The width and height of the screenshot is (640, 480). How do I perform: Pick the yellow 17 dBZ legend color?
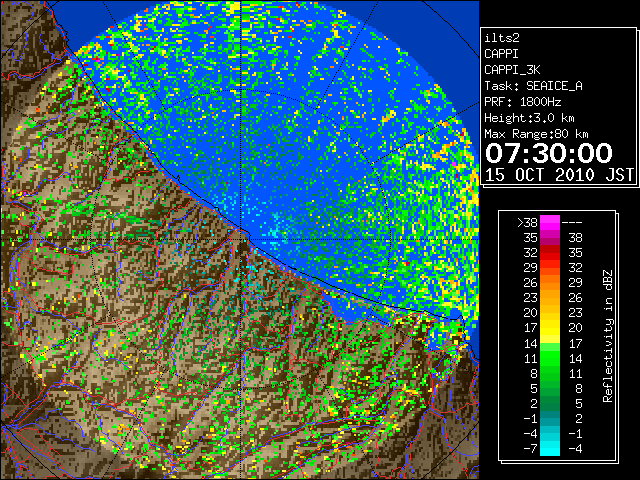pyautogui.click(x=550, y=328)
